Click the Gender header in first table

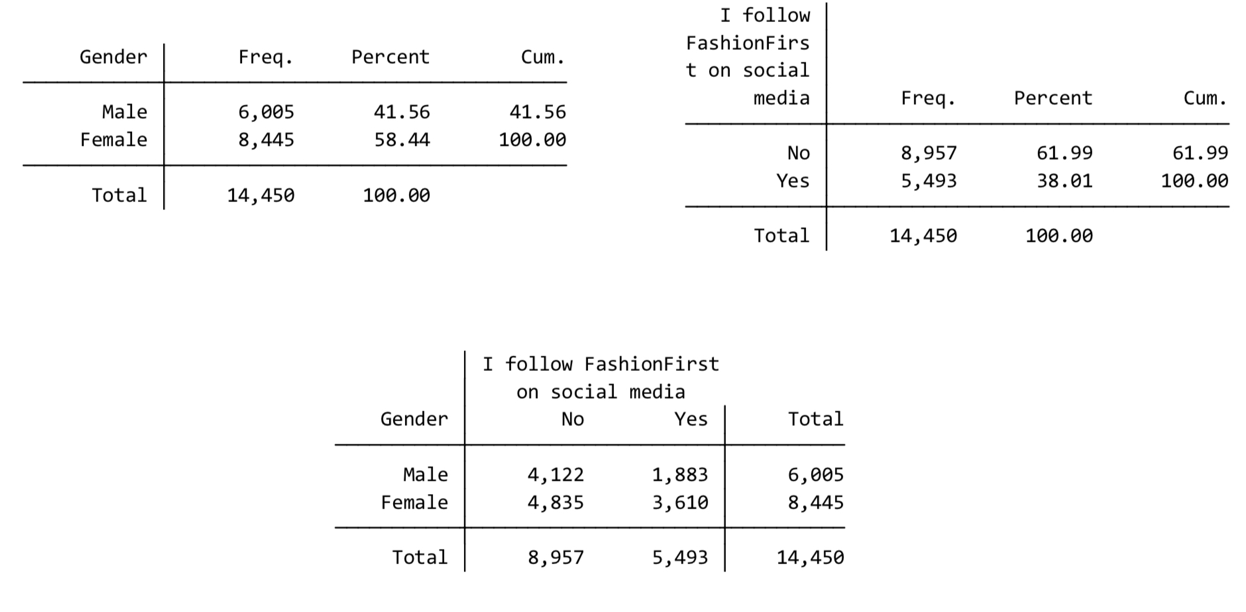tap(113, 57)
